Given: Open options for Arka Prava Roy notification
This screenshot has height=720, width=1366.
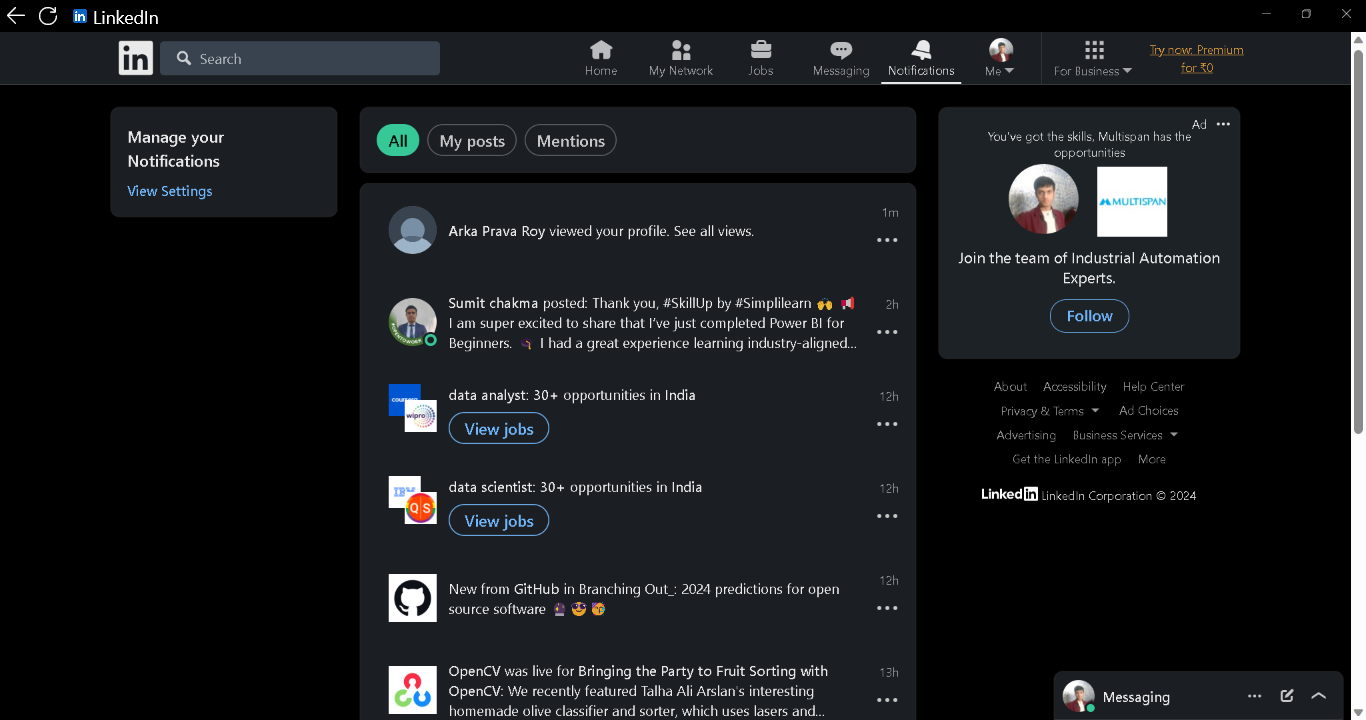Looking at the screenshot, I should click(x=887, y=240).
